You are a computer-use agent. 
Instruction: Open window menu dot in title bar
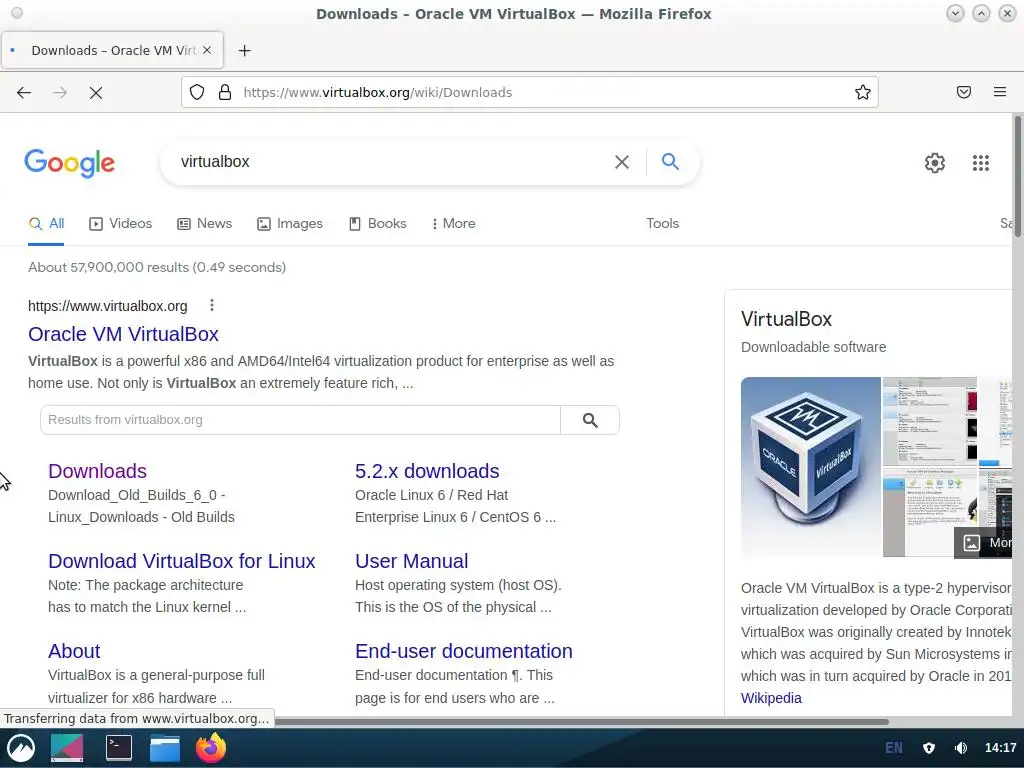coord(17,13)
